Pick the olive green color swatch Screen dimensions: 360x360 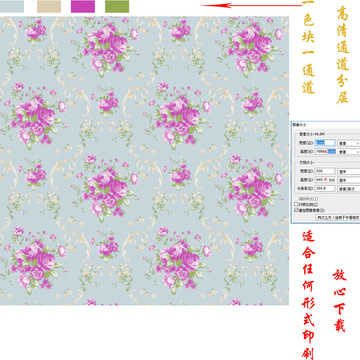(x=117, y=6)
